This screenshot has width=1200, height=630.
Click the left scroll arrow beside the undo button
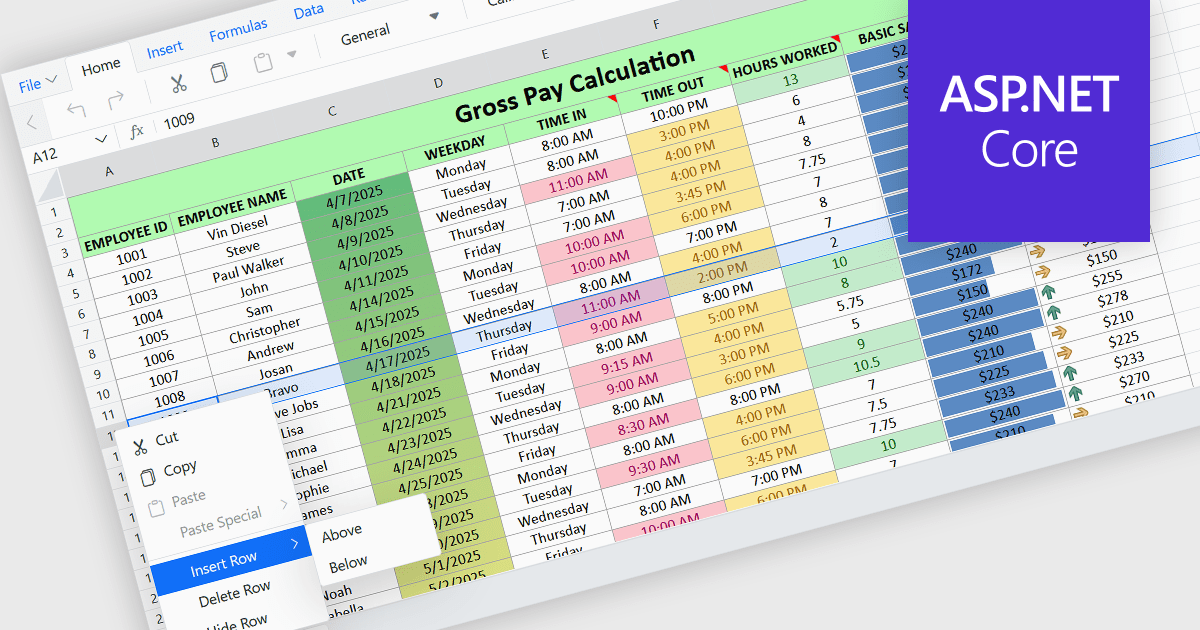pyautogui.click(x=32, y=123)
